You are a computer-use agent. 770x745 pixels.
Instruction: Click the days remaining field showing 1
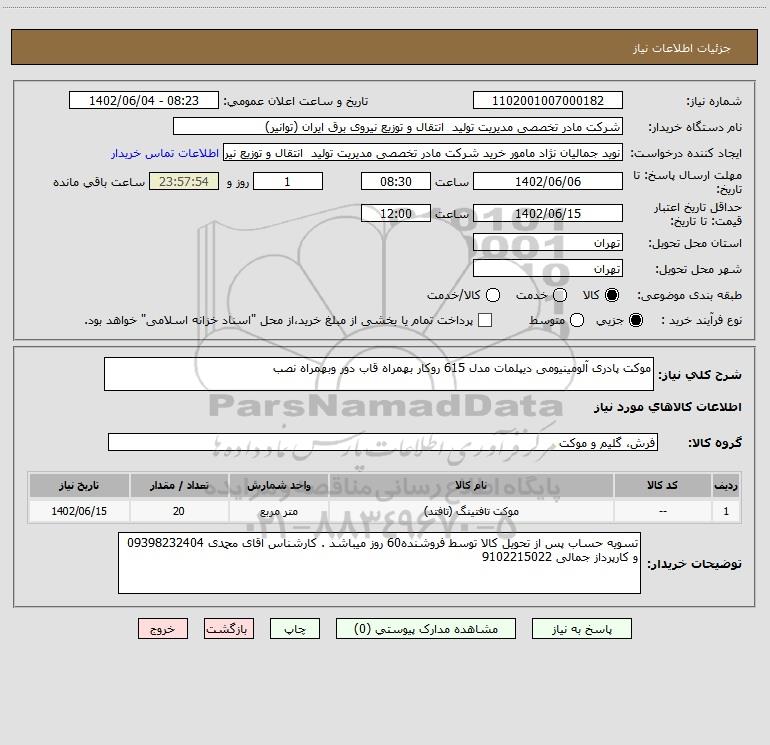click(x=288, y=181)
